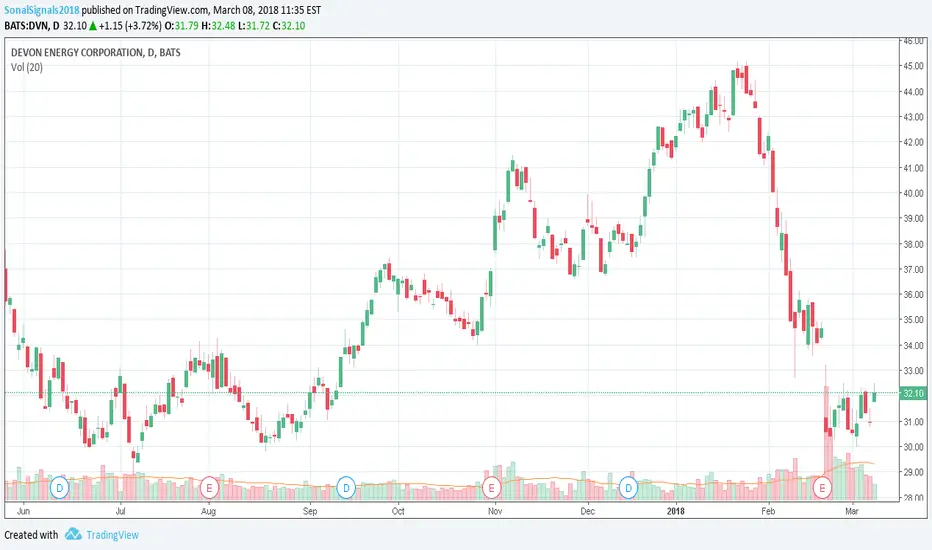Click the 40.00 price axis label
932x550 pixels.
(914, 193)
